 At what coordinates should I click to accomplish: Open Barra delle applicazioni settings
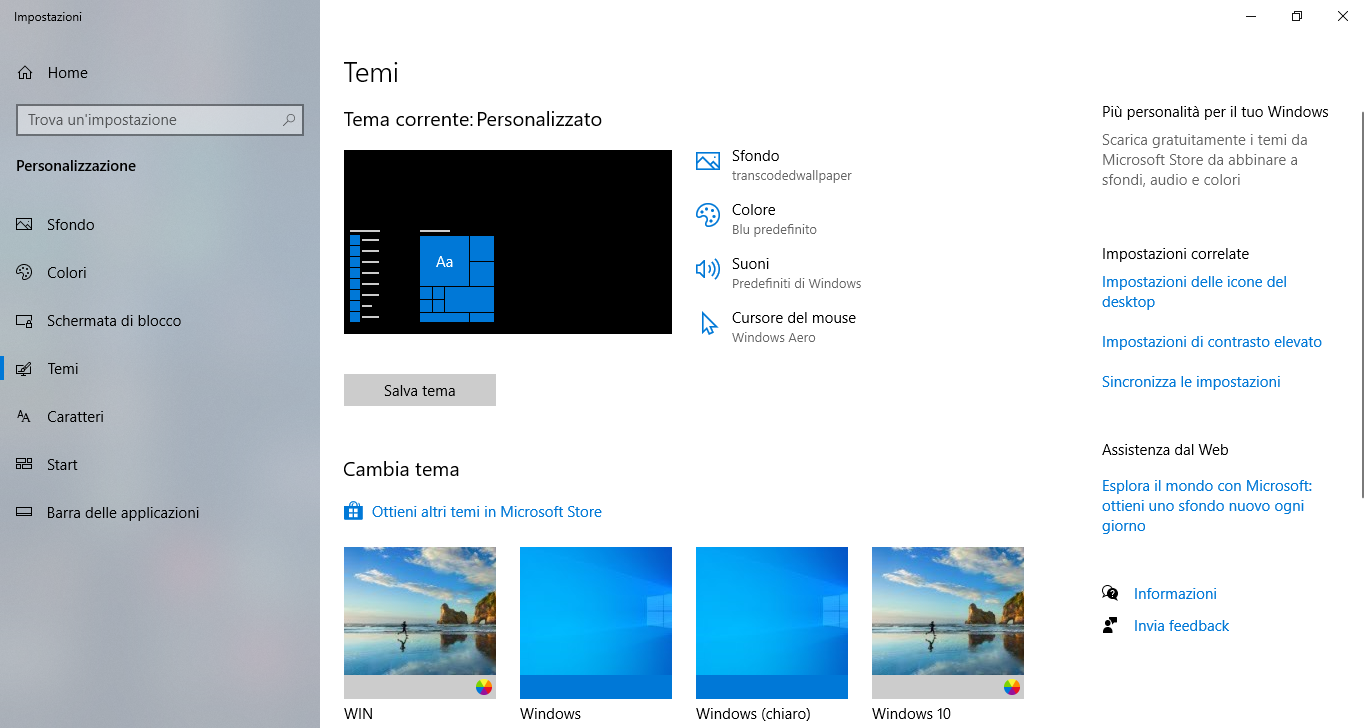pyautogui.click(x=160, y=513)
